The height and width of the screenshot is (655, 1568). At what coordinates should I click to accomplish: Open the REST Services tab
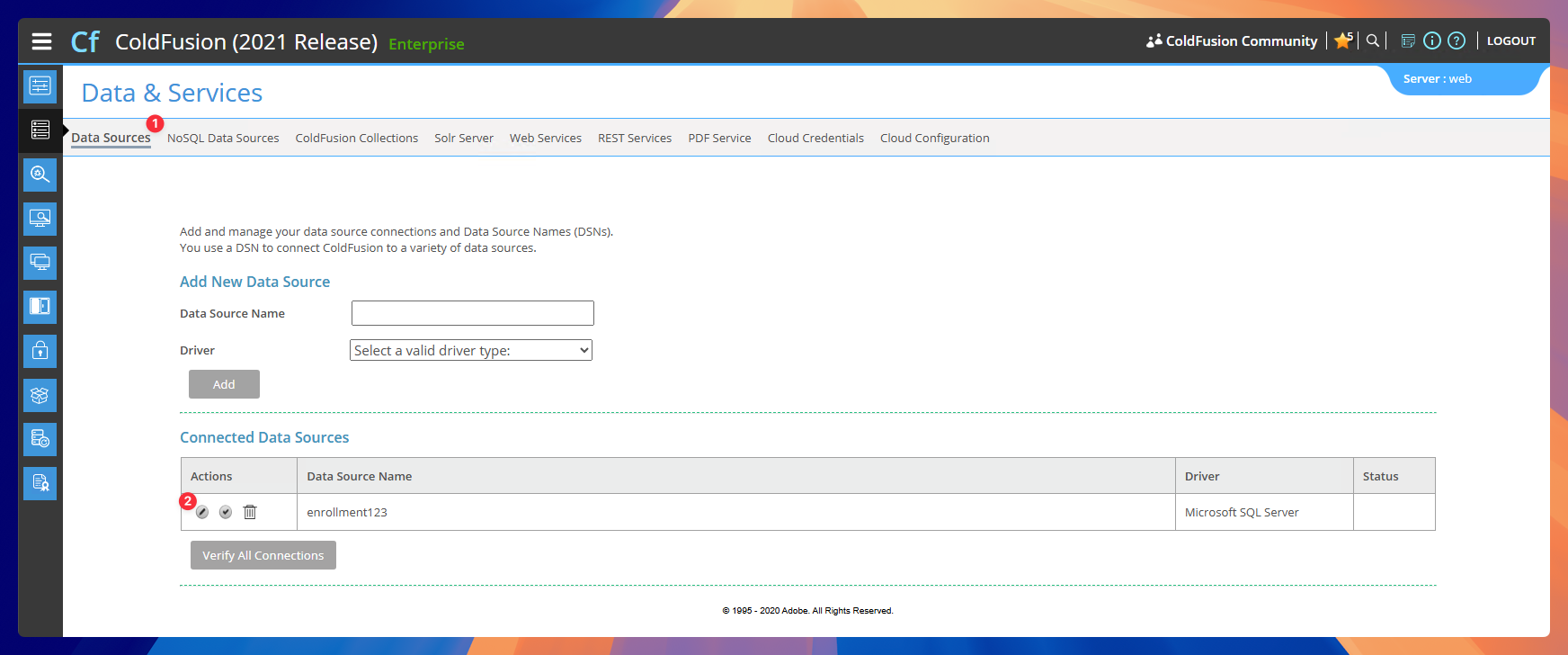[x=635, y=138]
